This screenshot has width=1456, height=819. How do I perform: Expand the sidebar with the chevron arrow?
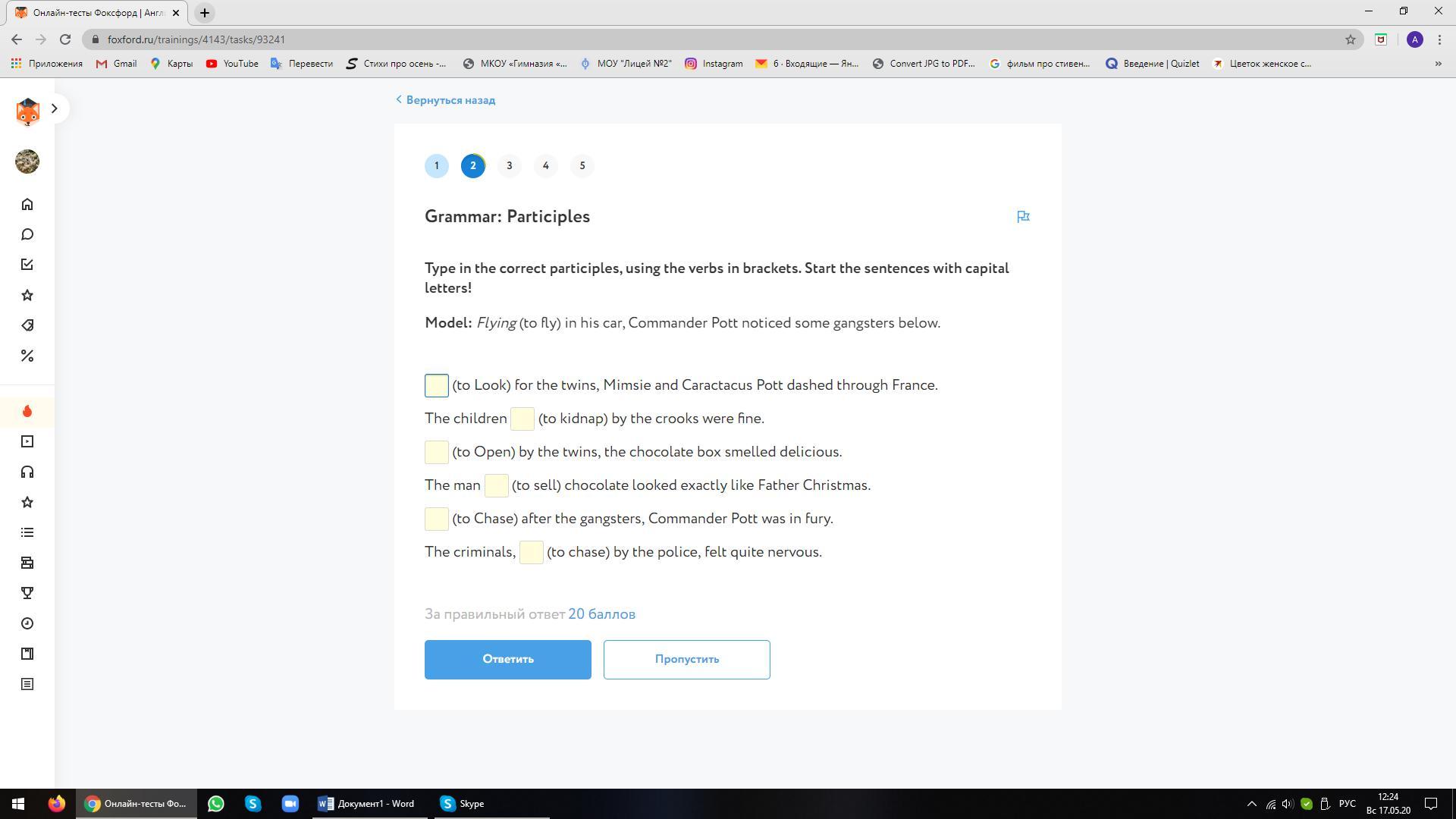tap(54, 108)
